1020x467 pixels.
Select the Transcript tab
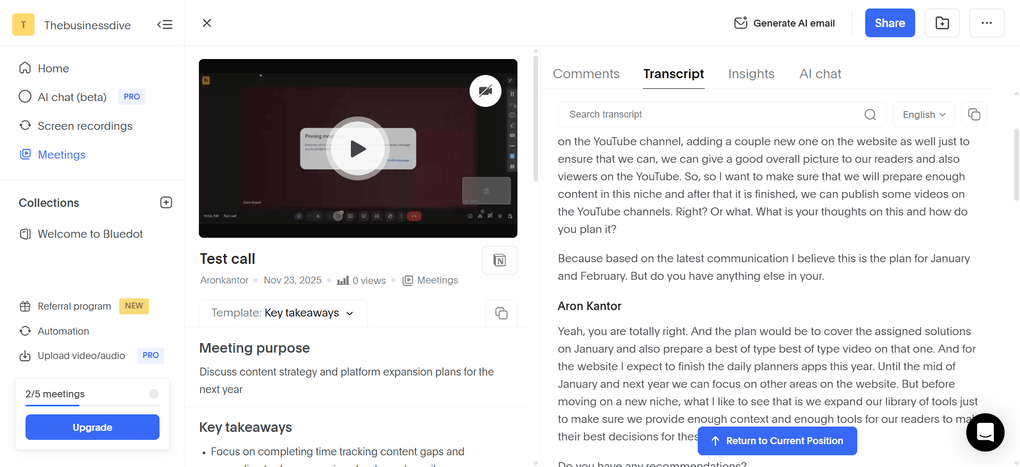[x=673, y=73]
